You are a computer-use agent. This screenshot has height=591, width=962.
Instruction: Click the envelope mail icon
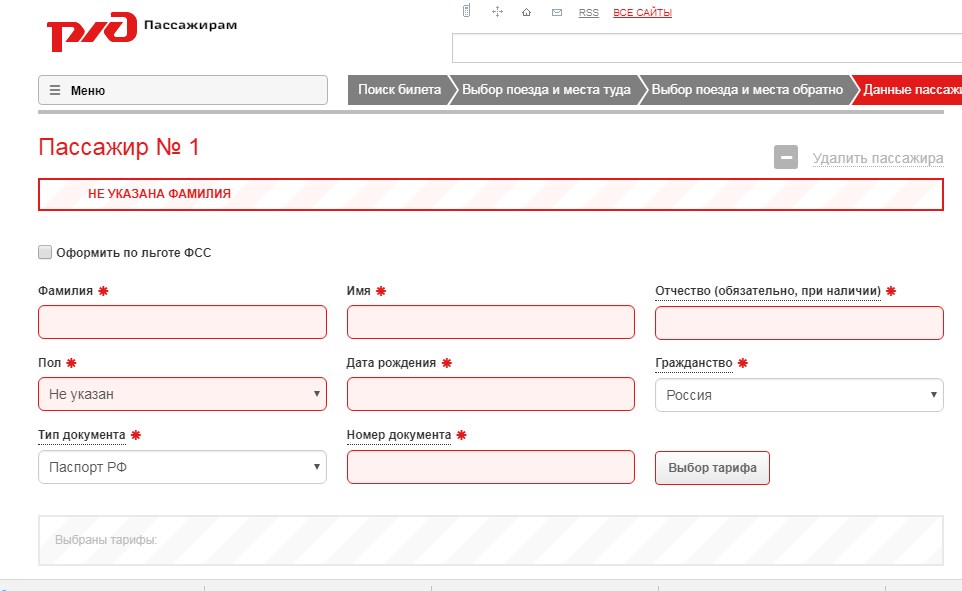pos(556,13)
